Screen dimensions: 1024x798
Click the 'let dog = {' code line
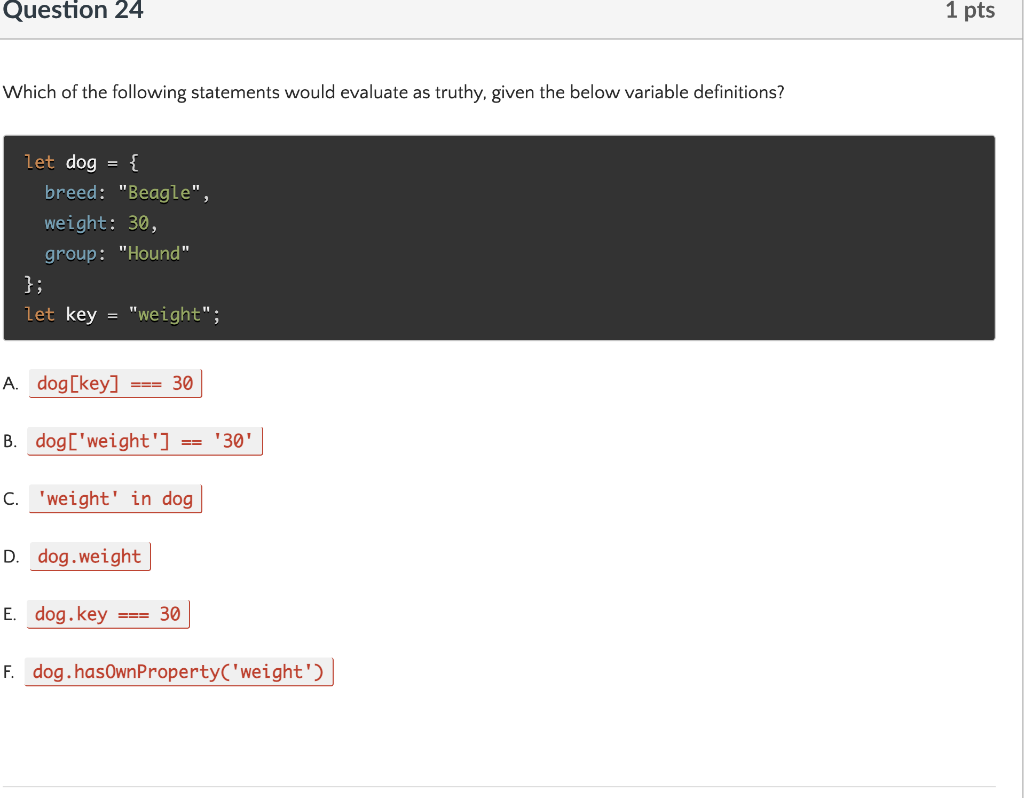click(x=81, y=162)
